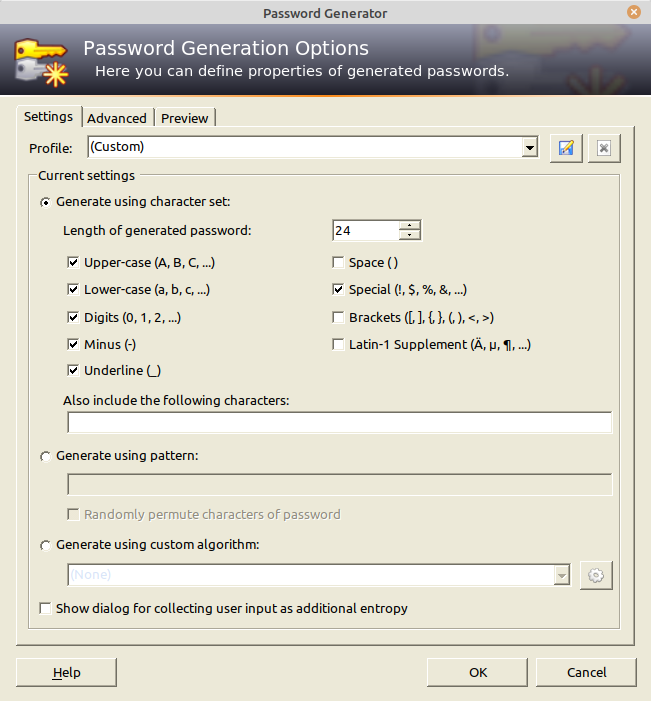Screen dimensions: 651x701
Task: Open the Preview tab
Action: (x=185, y=118)
